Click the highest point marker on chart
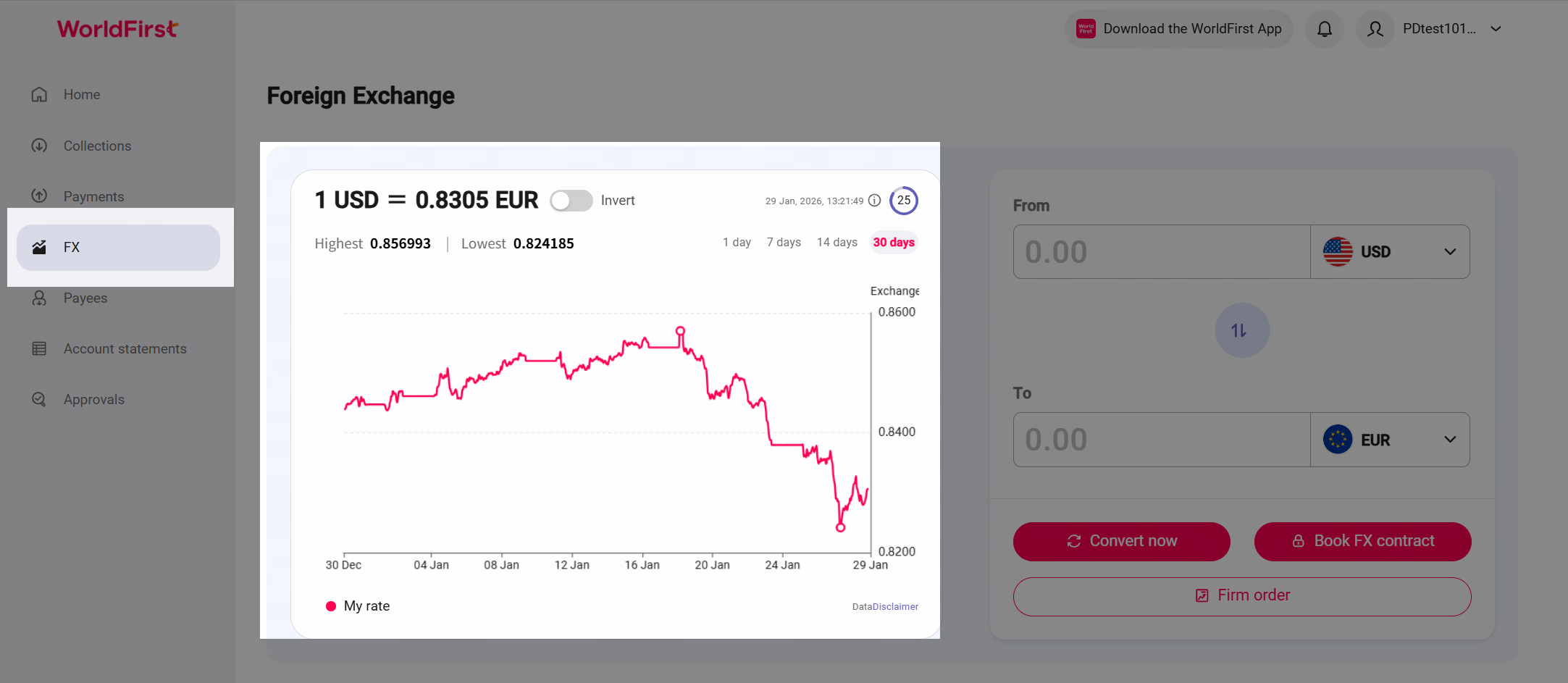1568x683 pixels. point(680,331)
